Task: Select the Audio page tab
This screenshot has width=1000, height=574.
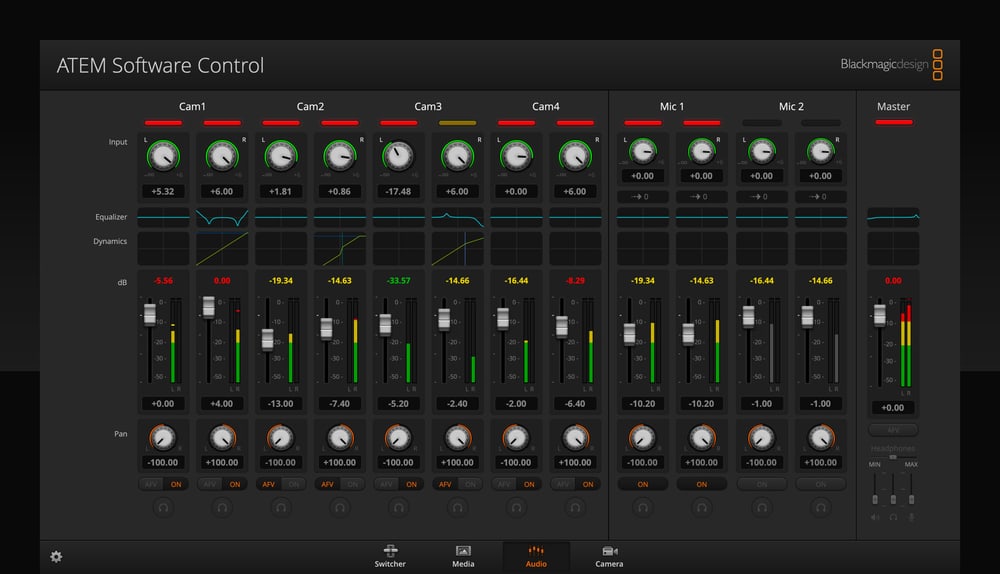Action: (536, 556)
